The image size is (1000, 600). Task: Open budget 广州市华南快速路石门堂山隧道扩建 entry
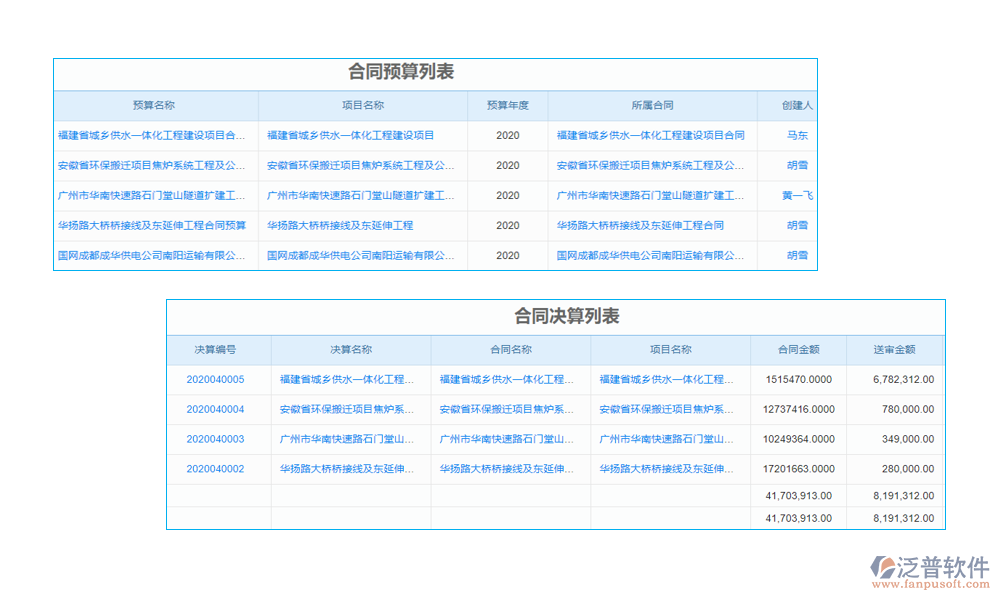point(150,196)
